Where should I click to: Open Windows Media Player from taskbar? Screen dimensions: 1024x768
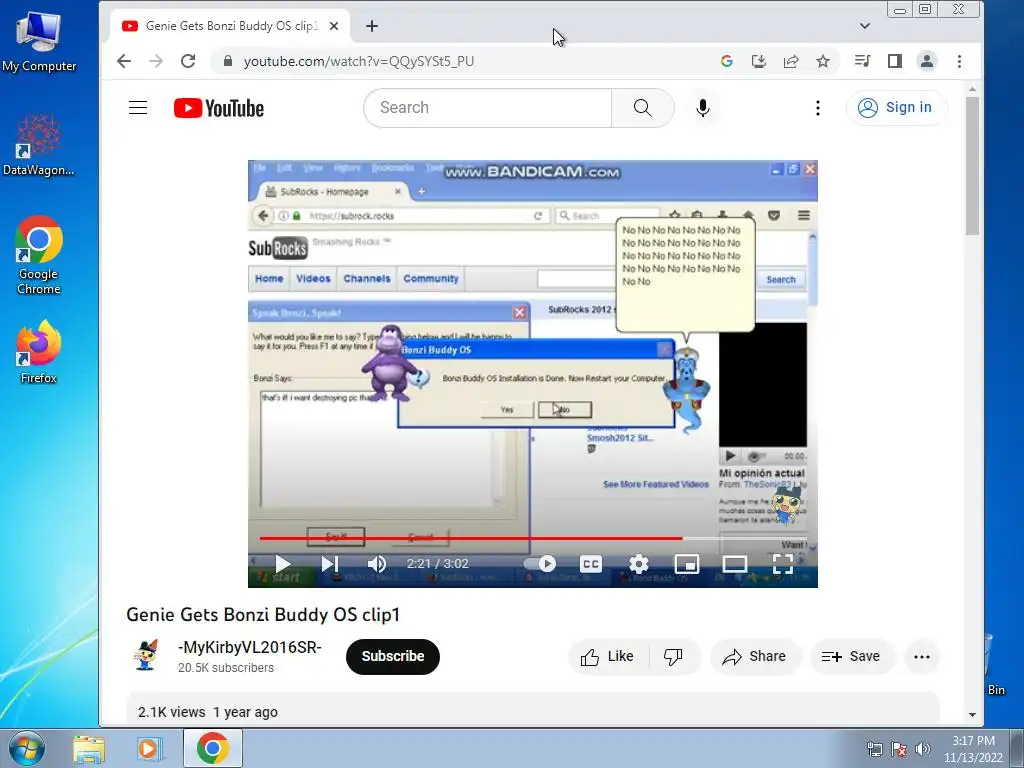pos(148,748)
